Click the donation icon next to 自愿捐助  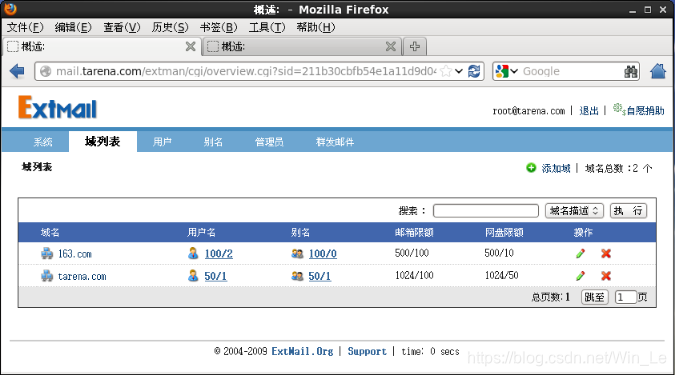[x=619, y=109]
